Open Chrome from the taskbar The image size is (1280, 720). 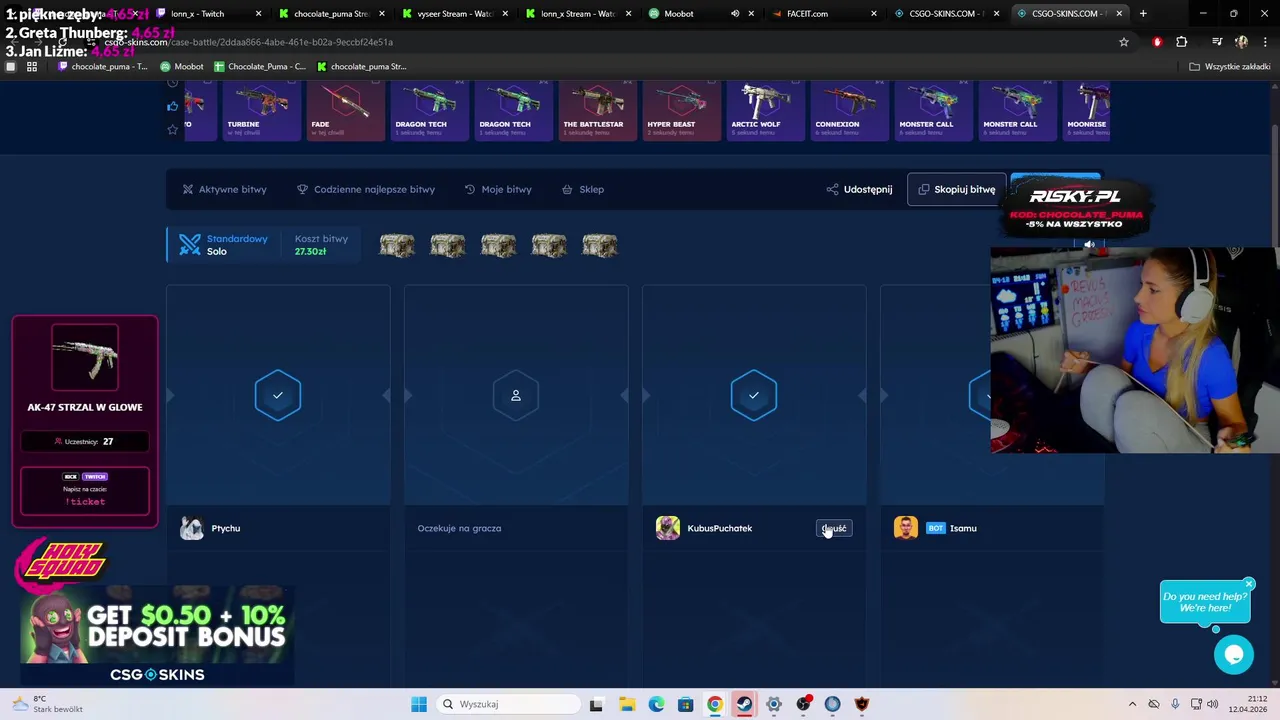click(x=715, y=704)
